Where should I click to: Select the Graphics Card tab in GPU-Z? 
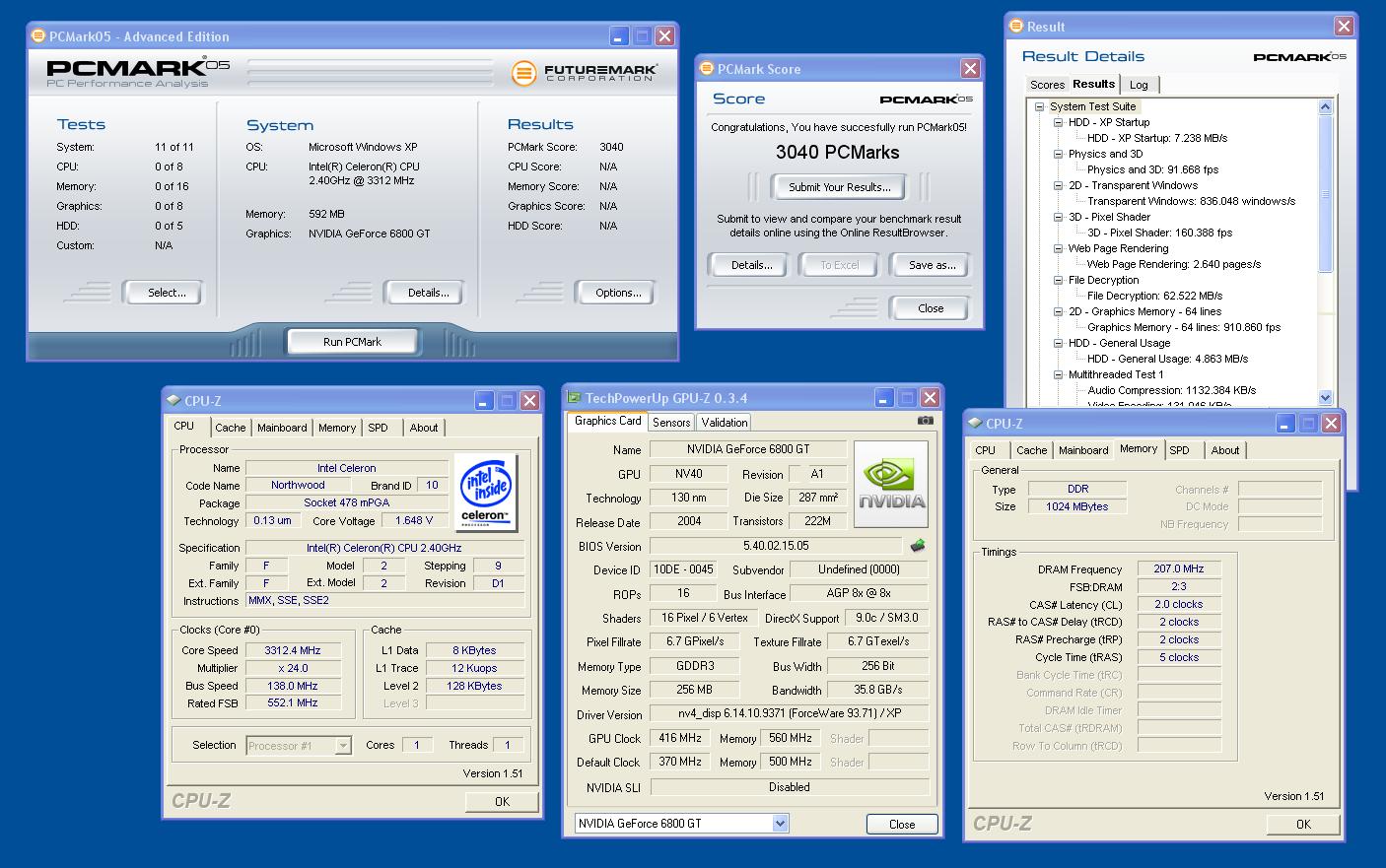pyautogui.click(x=607, y=421)
